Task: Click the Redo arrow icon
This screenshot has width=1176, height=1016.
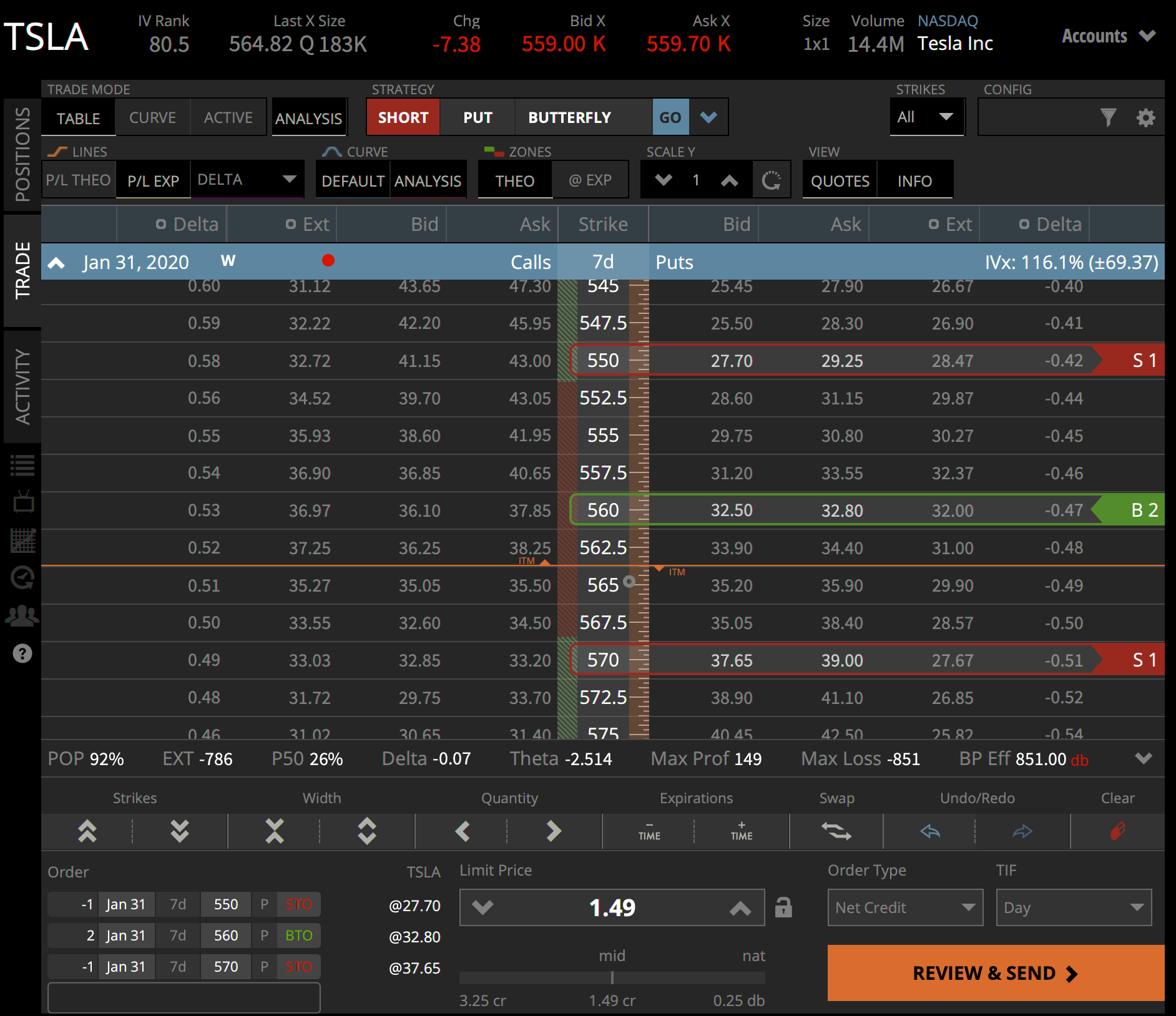Action: (x=1022, y=831)
